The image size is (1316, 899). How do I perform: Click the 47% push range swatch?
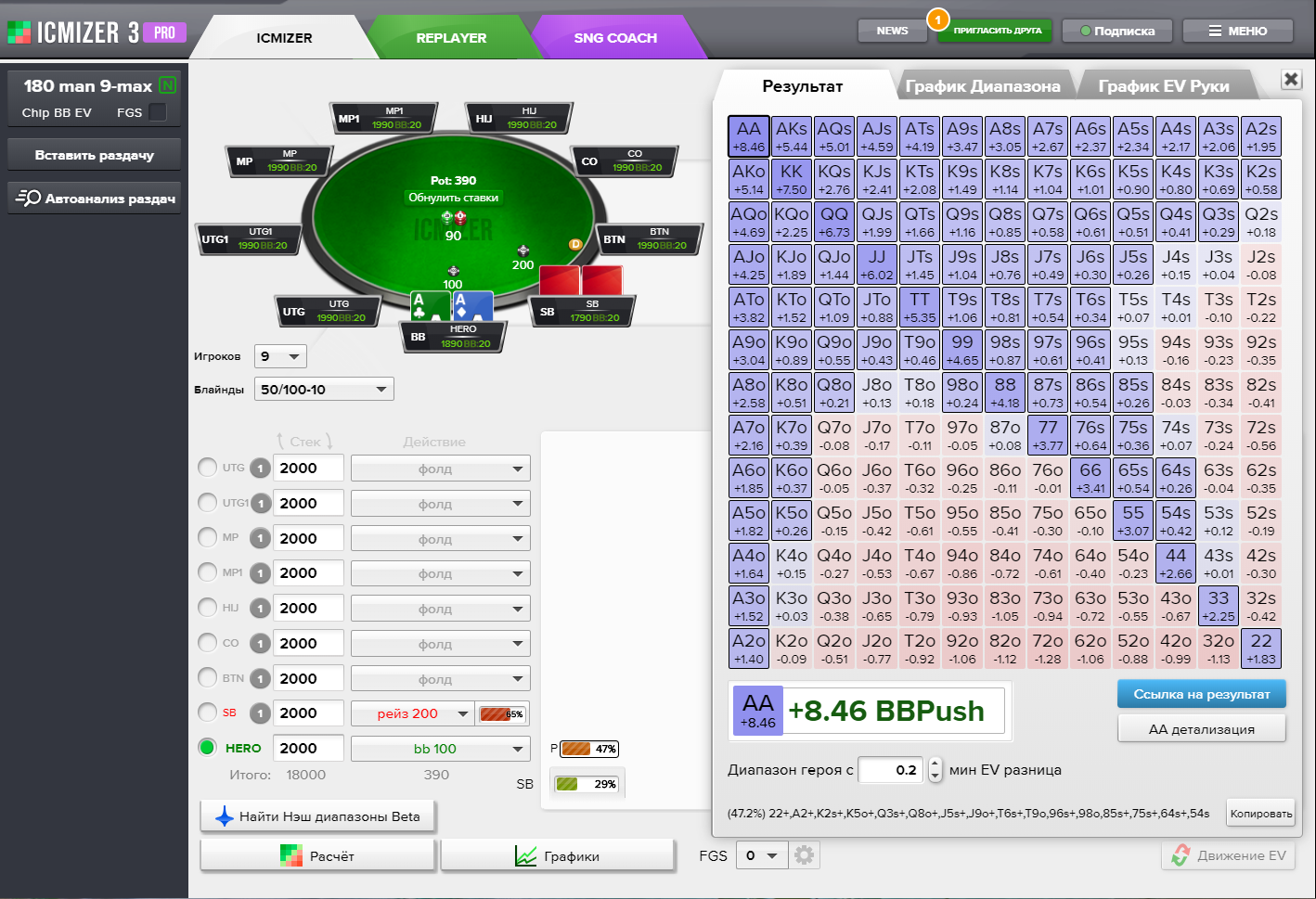(589, 749)
